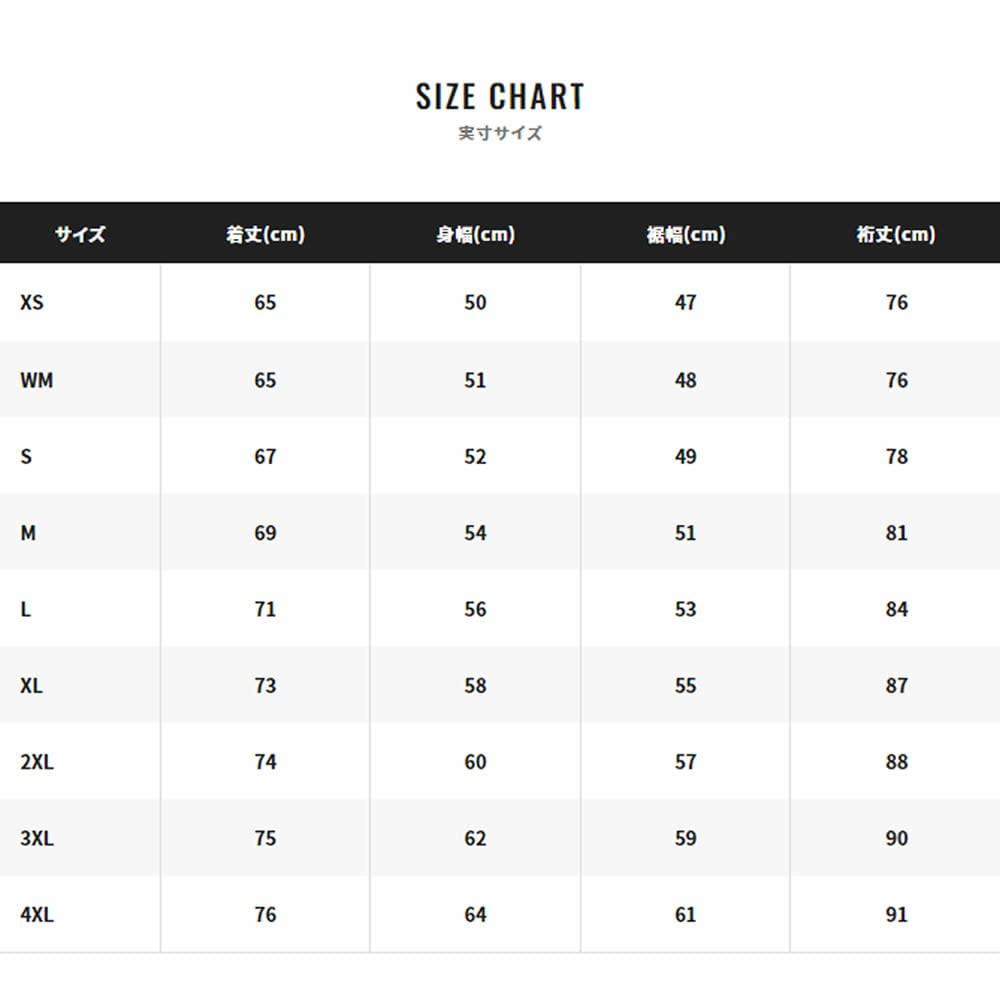Select the 着丈(cm) column header
Screen dimensions: 1000x1000
pyautogui.click(x=265, y=235)
